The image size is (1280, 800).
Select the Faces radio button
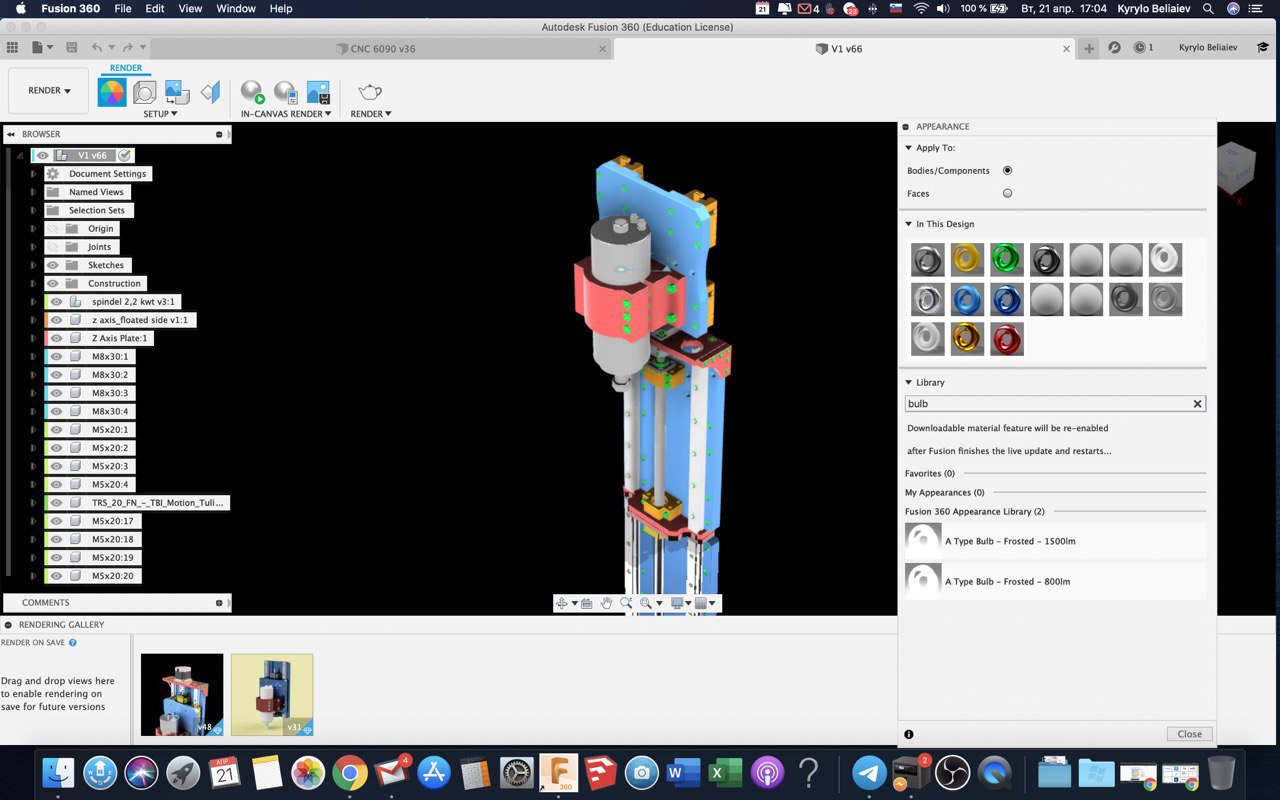point(1007,193)
